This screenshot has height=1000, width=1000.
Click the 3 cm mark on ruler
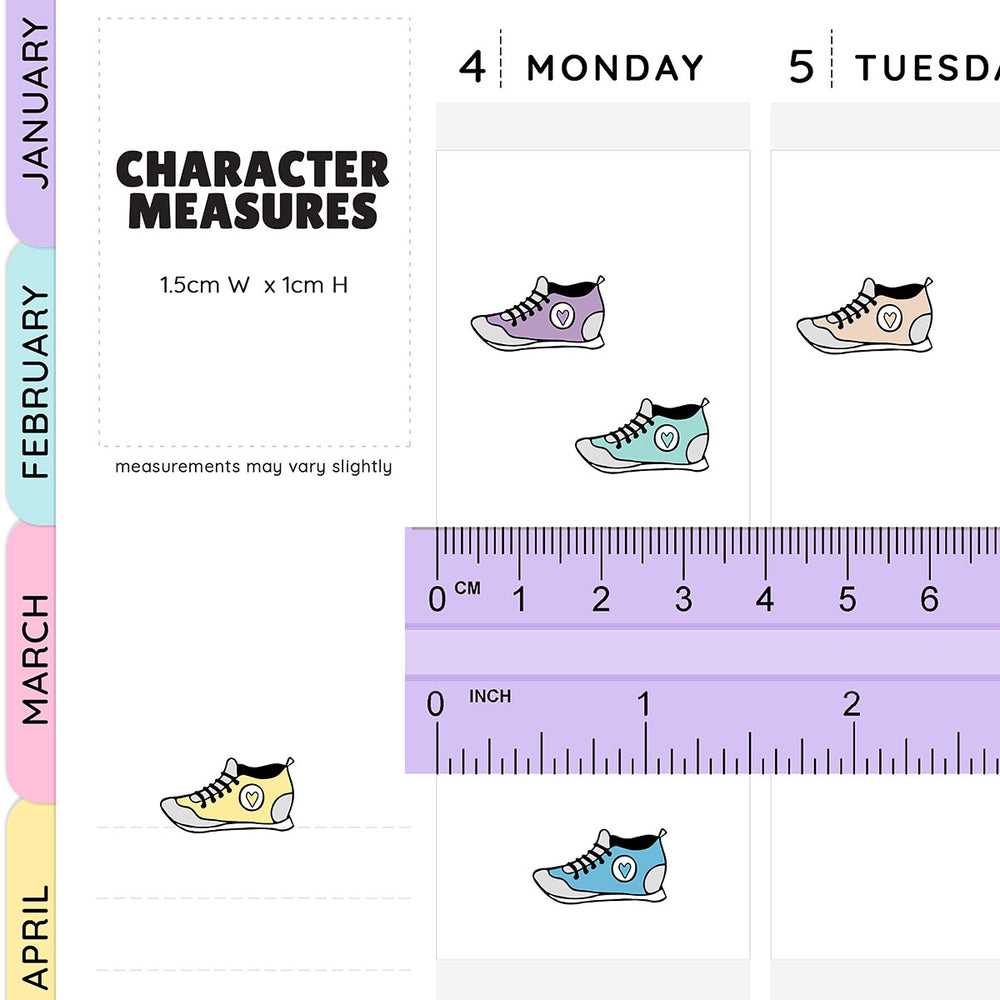click(x=683, y=600)
